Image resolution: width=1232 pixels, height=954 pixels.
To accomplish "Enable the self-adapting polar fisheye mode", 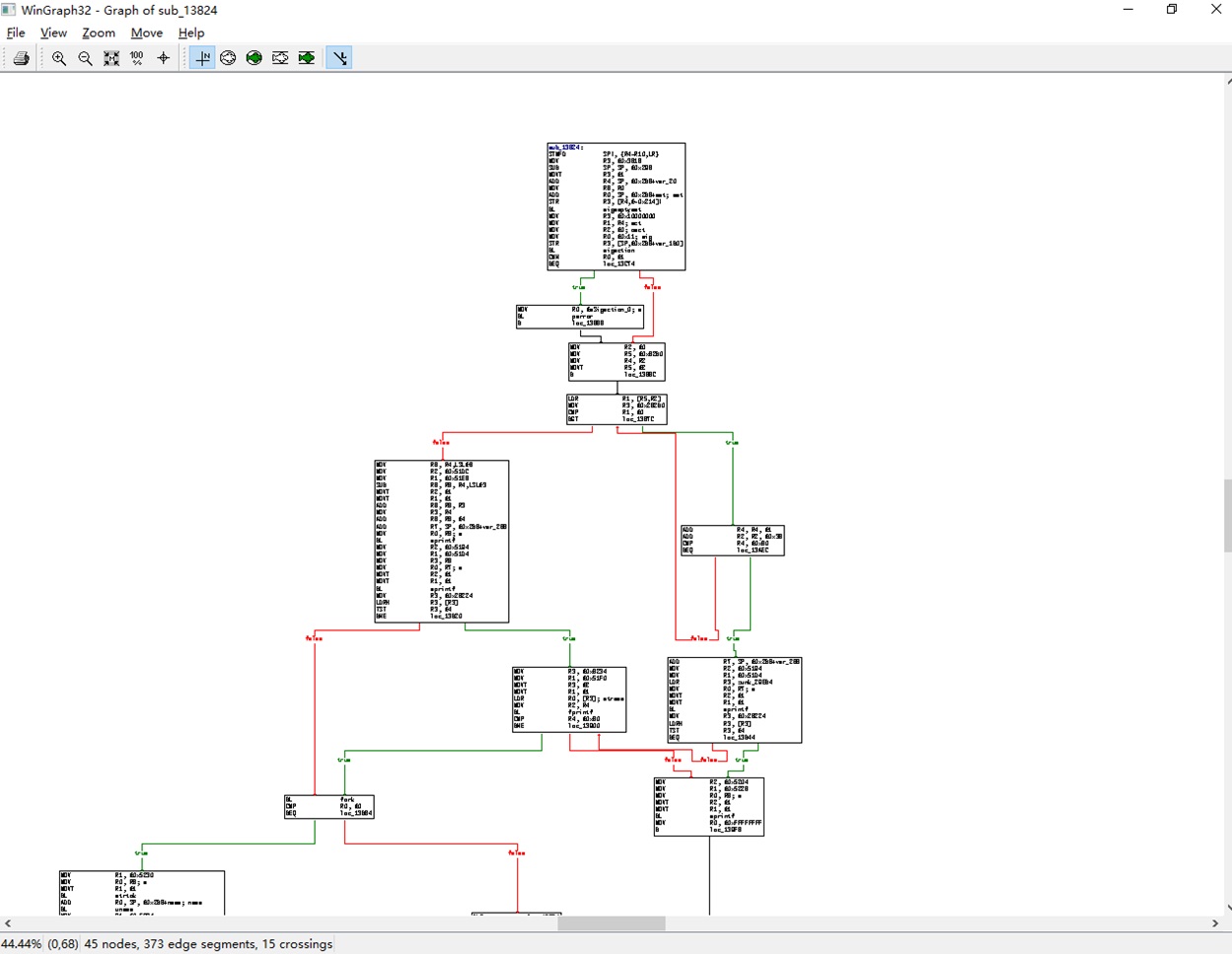I will (x=254, y=57).
